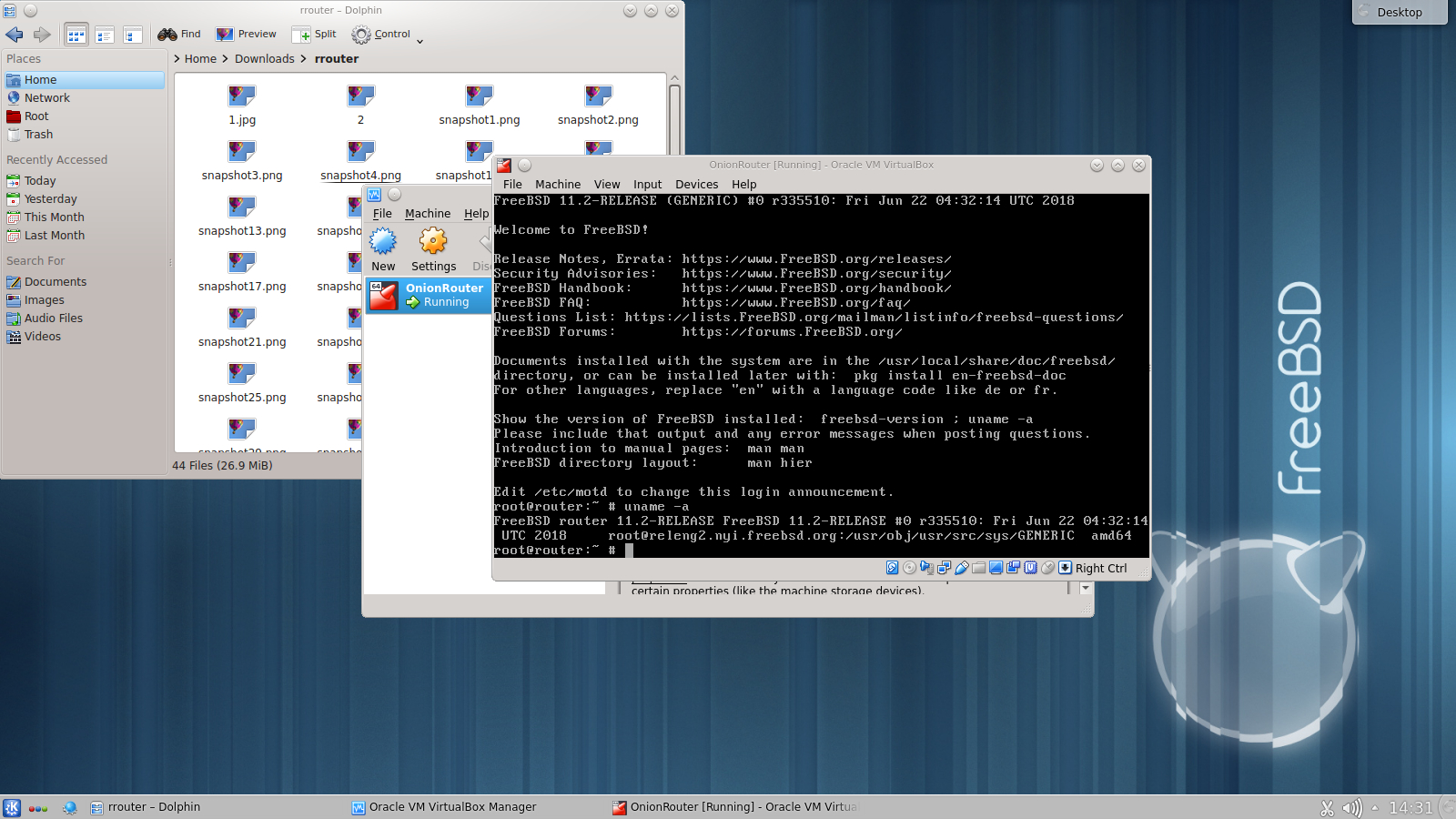Image resolution: width=1456 pixels, height=819 pixels.
Task: Switch Dolphin to Details view mode
Action: 133,35
